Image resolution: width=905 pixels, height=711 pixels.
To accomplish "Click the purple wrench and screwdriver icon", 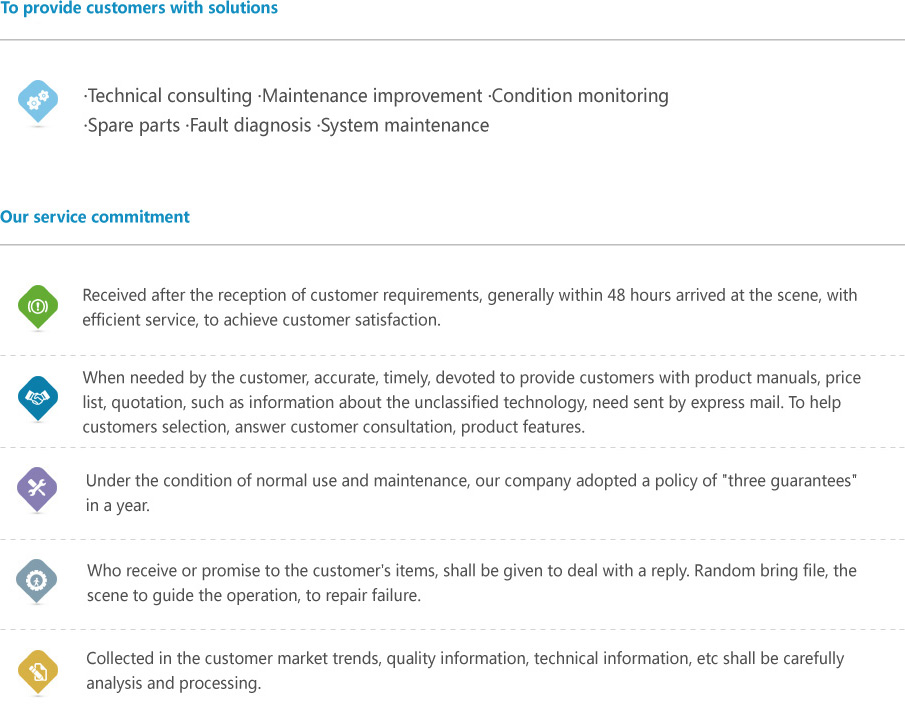I will point(37,489).
